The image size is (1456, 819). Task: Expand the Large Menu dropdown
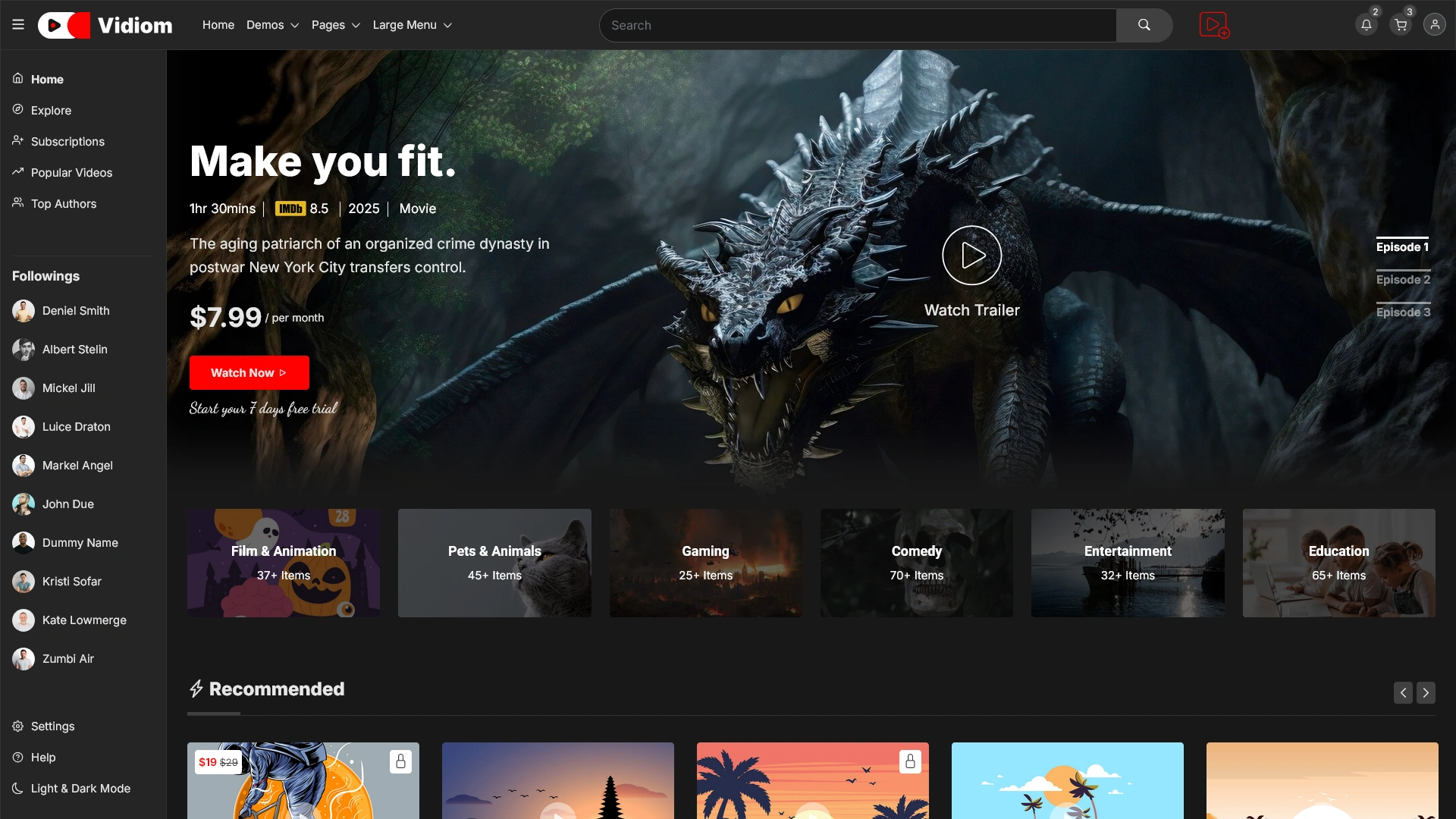click(412, 25)
